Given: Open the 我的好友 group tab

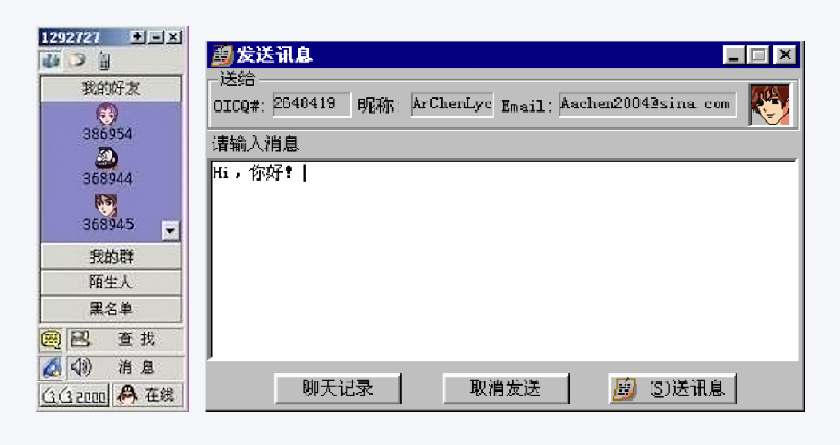Looking at the screenshot, I should click(x=111, y=88).
